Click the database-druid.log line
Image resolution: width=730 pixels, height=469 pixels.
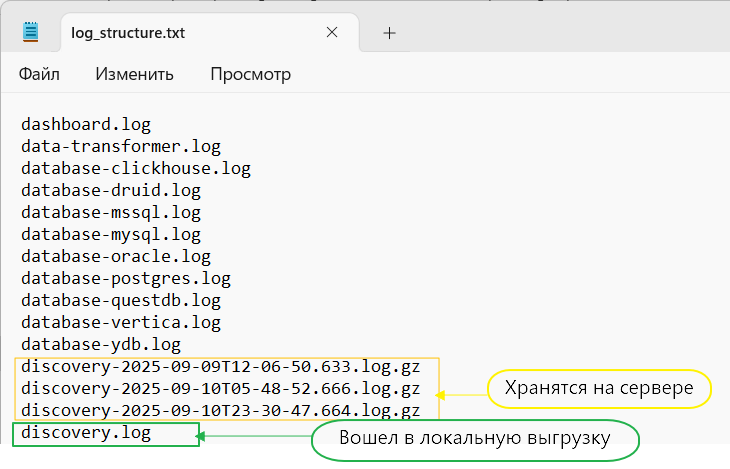pos(110,190)
